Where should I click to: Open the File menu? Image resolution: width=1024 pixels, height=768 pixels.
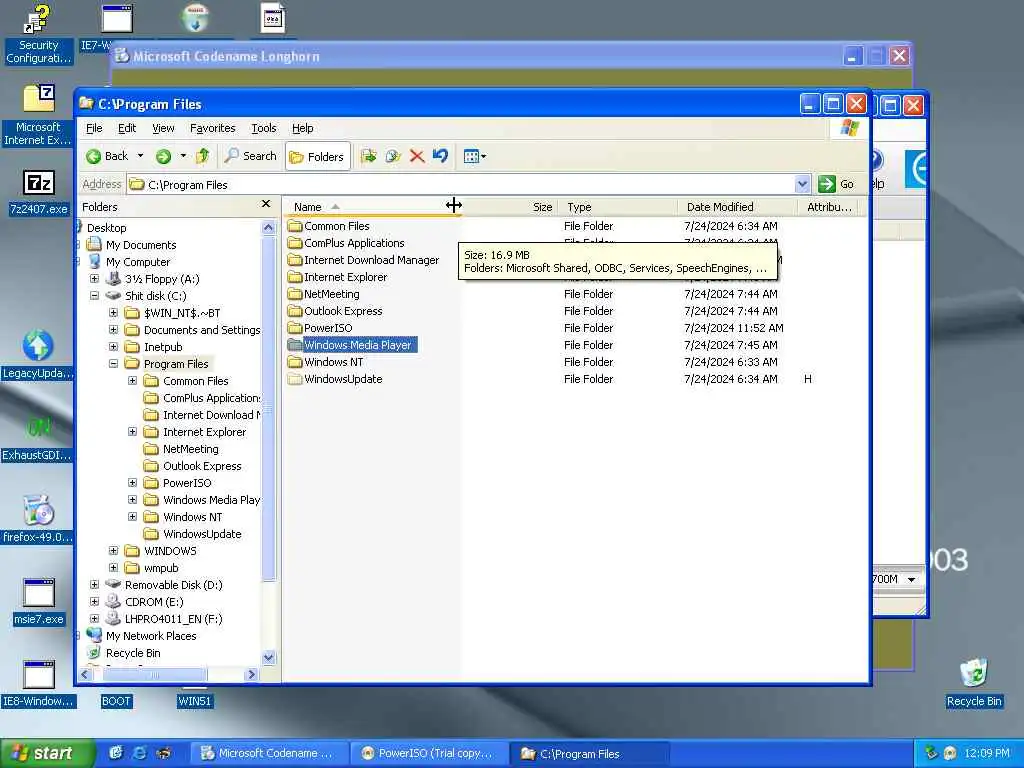tap(94, 128)
